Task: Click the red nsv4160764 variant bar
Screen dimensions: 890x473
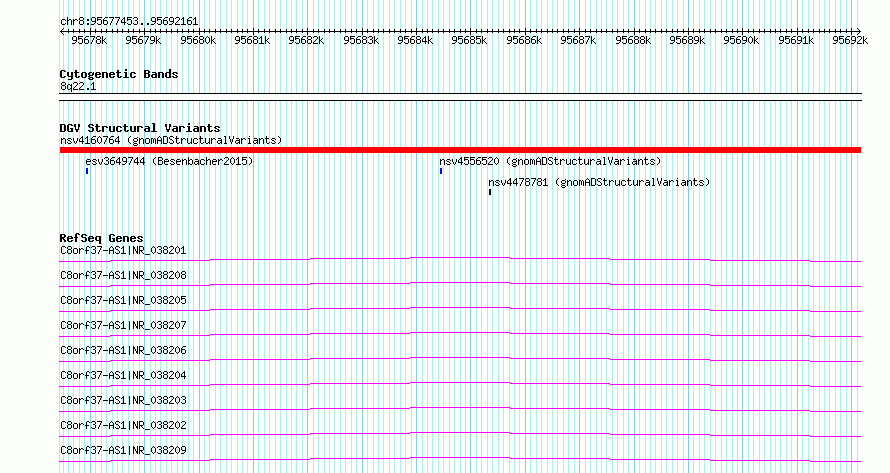Action: click(x=460, y=150)
